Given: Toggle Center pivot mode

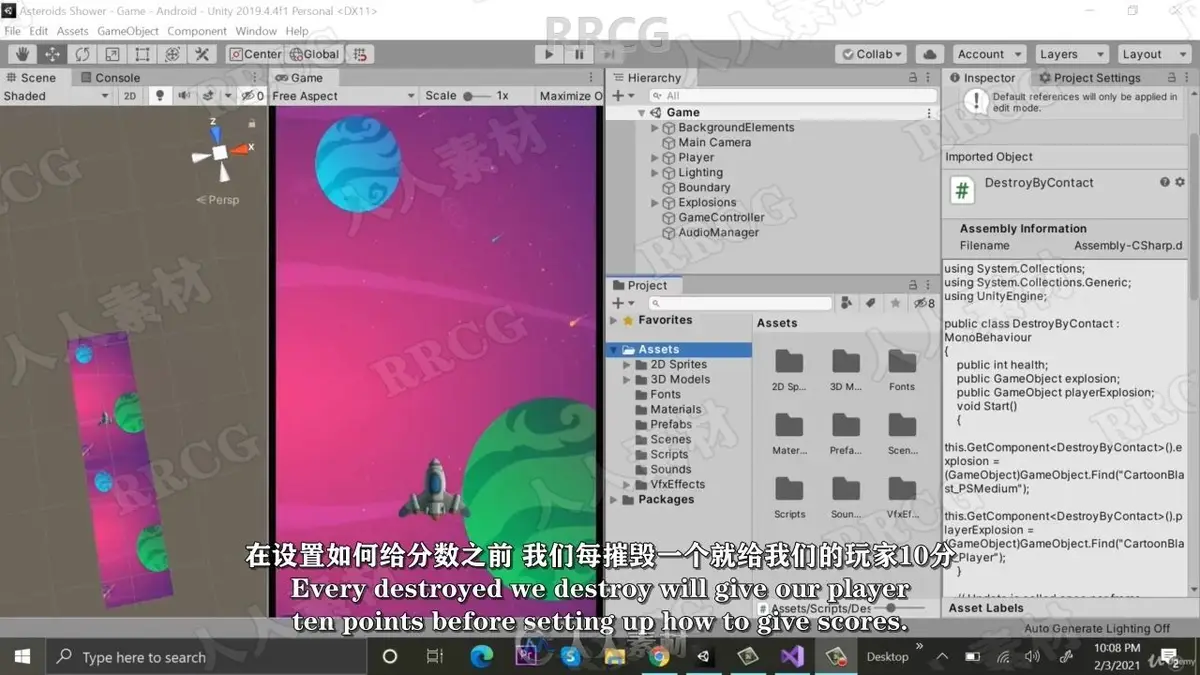Looking at the screenshot, I should tap(257, 54).
